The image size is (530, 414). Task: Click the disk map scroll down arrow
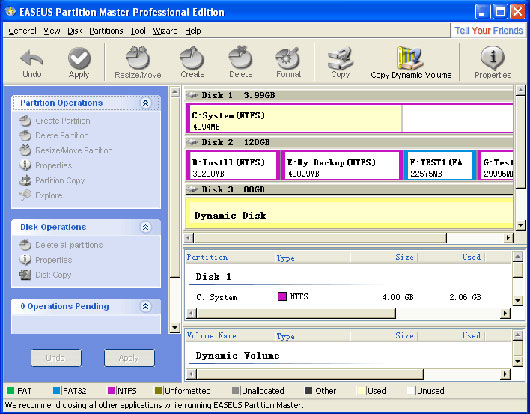521,225
